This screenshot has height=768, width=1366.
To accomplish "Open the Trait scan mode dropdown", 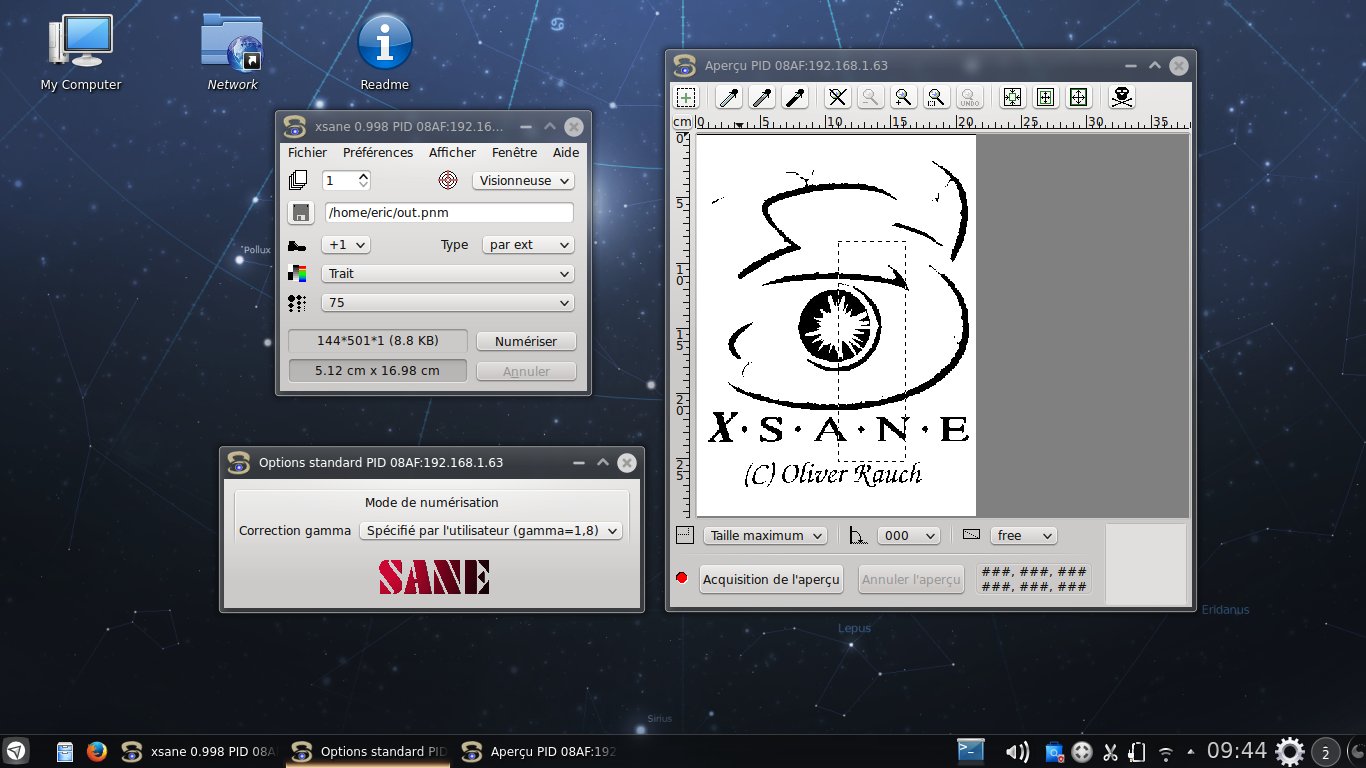I will click(447, 273).
